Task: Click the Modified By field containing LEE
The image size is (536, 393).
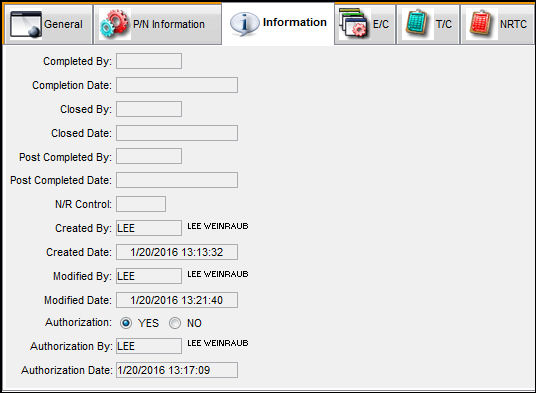Action: (149, 276)
